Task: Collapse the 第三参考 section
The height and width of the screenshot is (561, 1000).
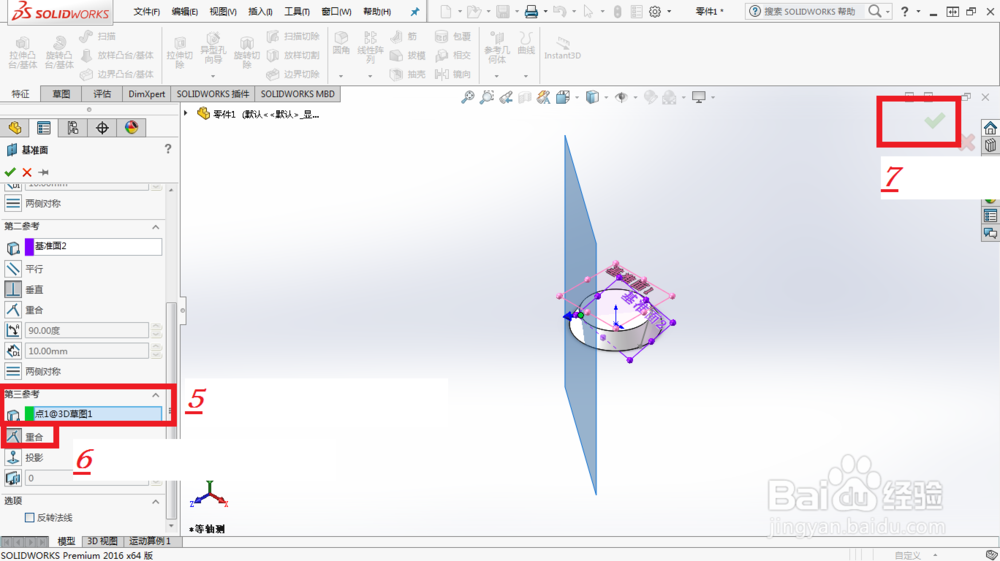Action: coord(156,395)
